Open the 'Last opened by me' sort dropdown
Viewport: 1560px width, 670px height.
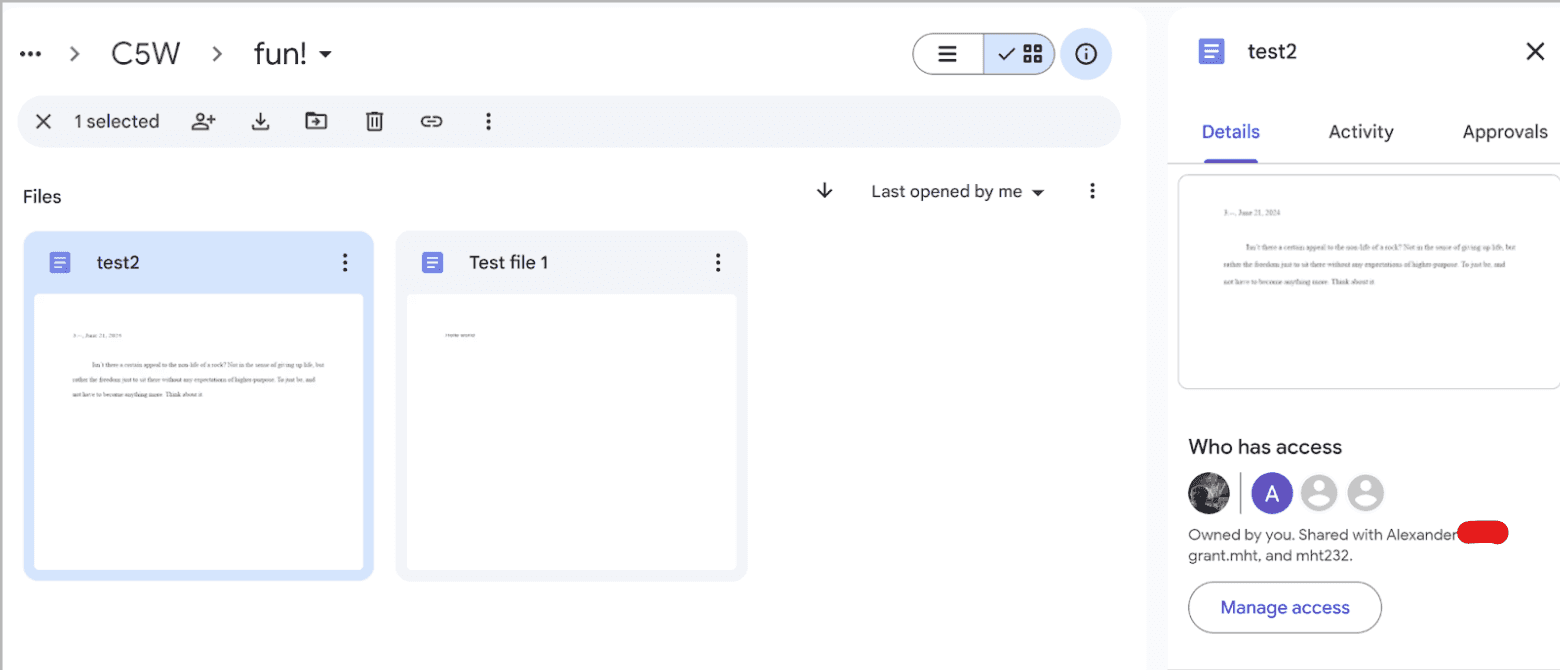(955, 191)
